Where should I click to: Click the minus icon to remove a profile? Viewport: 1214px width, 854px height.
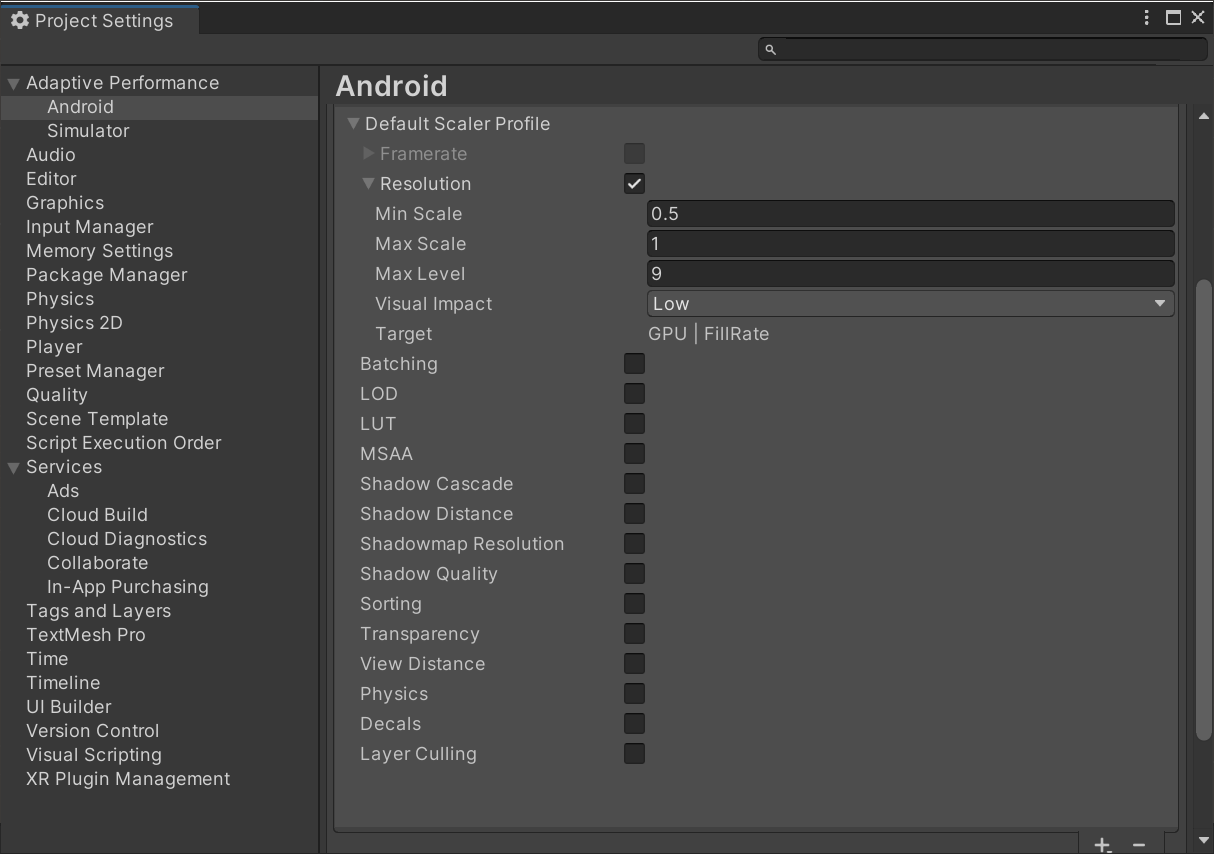tap(1138, 845)
